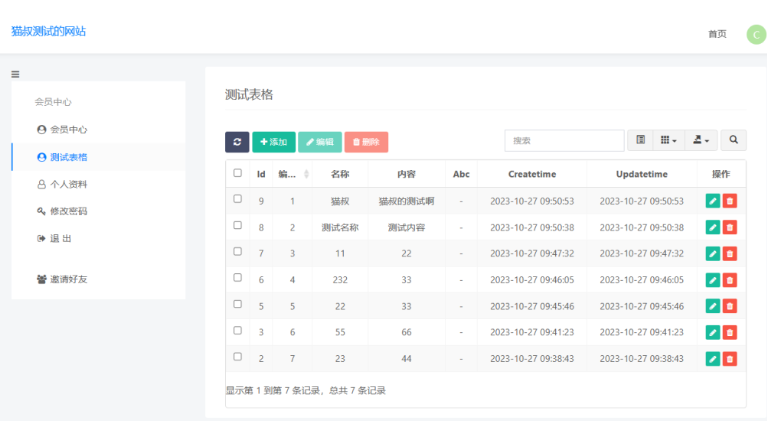
Task: Open the columns grid dropdown
Action: (669, 140)
